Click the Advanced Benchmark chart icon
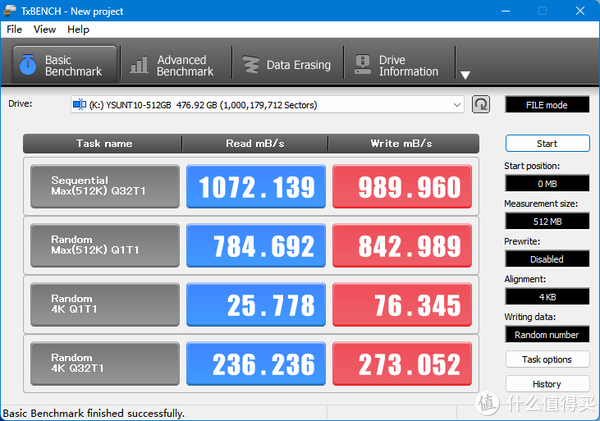This screenshot has height=421, width=600. [139, 65]
